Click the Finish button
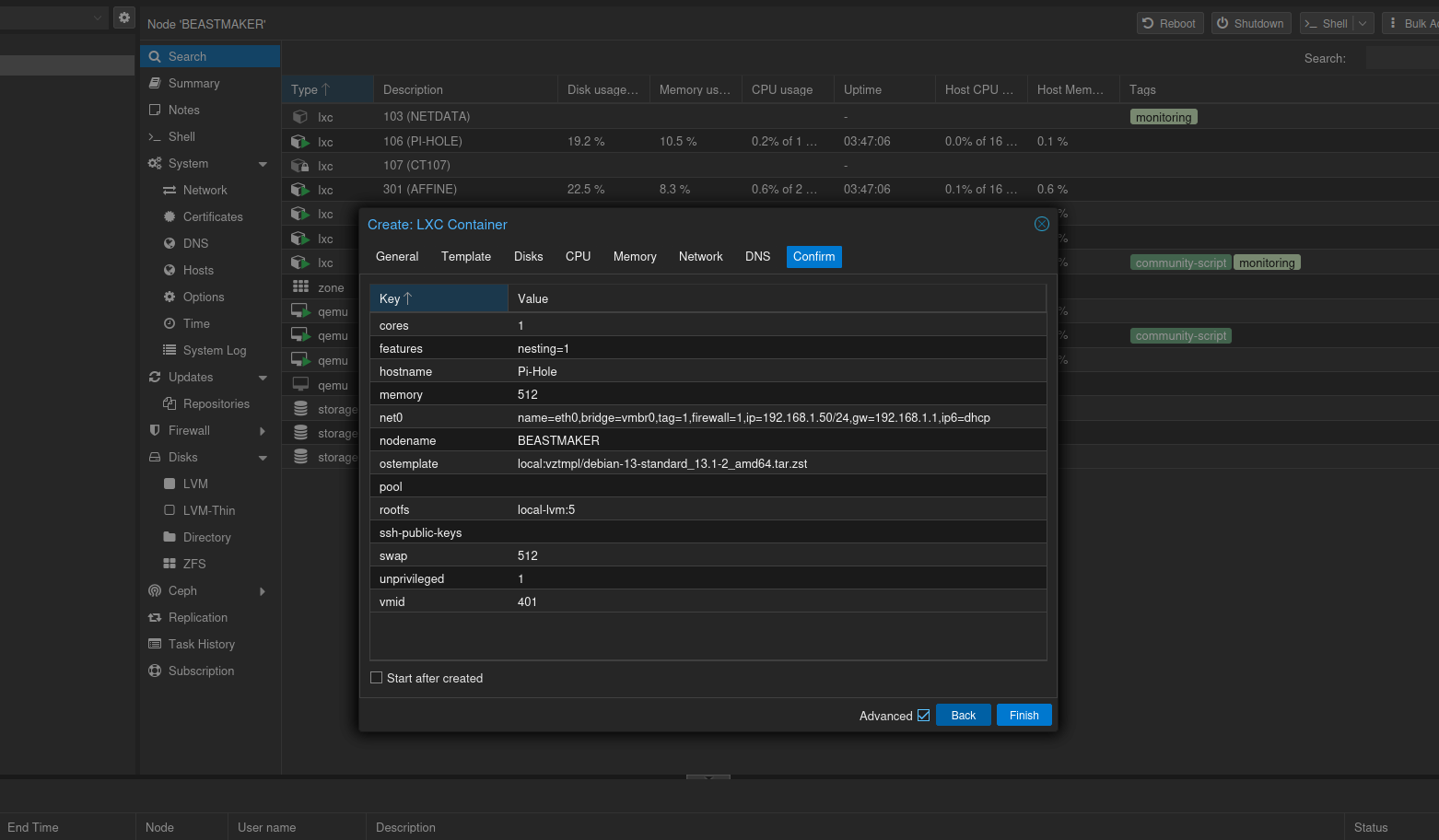1439x840 pixels. click(x=1024, y=715)
